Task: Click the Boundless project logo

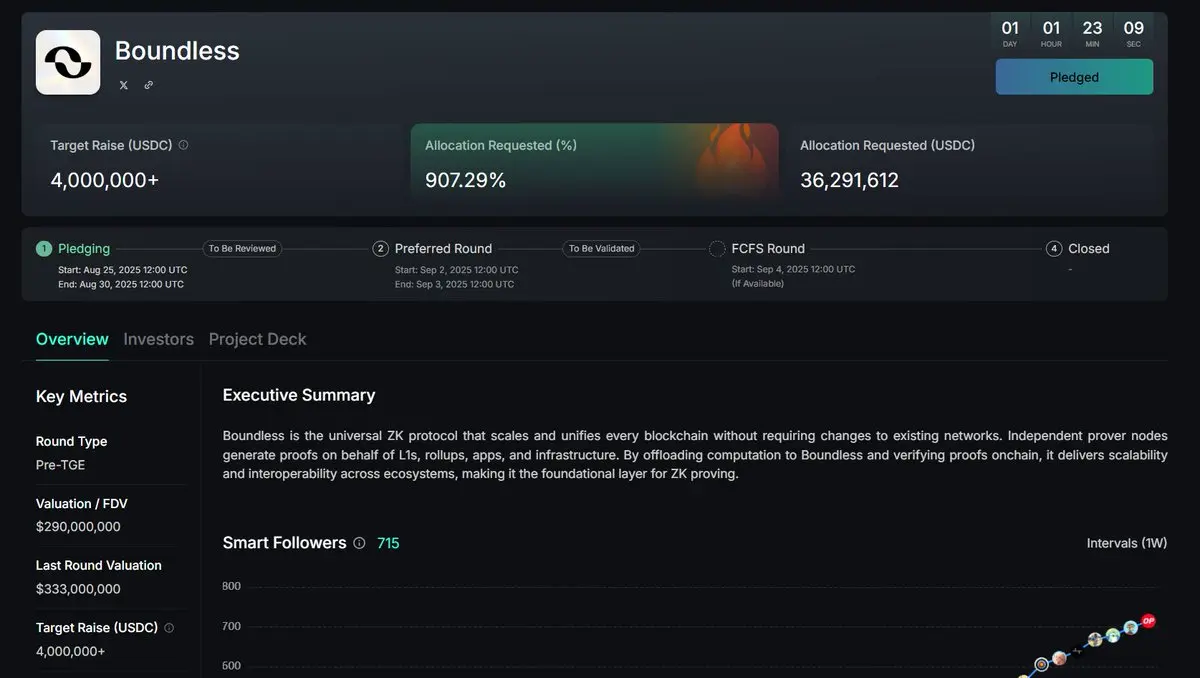Action: point(68,62)
